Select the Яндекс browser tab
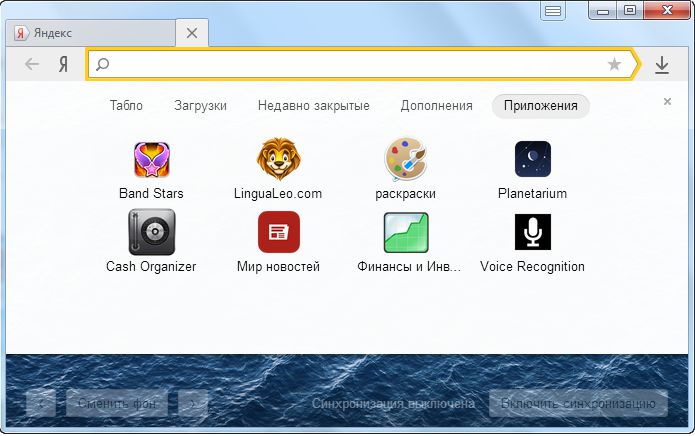This screenshot has width=695, height=436. 91,33
